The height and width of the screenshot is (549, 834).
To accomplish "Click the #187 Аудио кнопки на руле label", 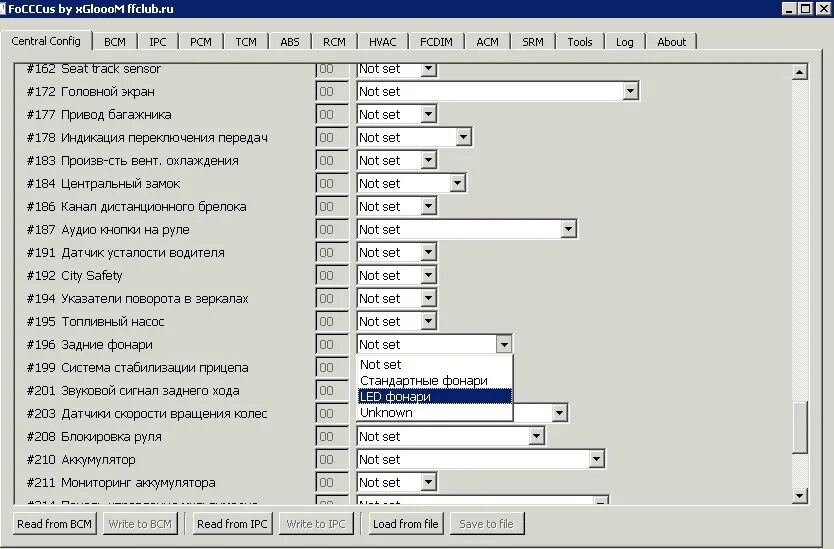I will 108,229.
